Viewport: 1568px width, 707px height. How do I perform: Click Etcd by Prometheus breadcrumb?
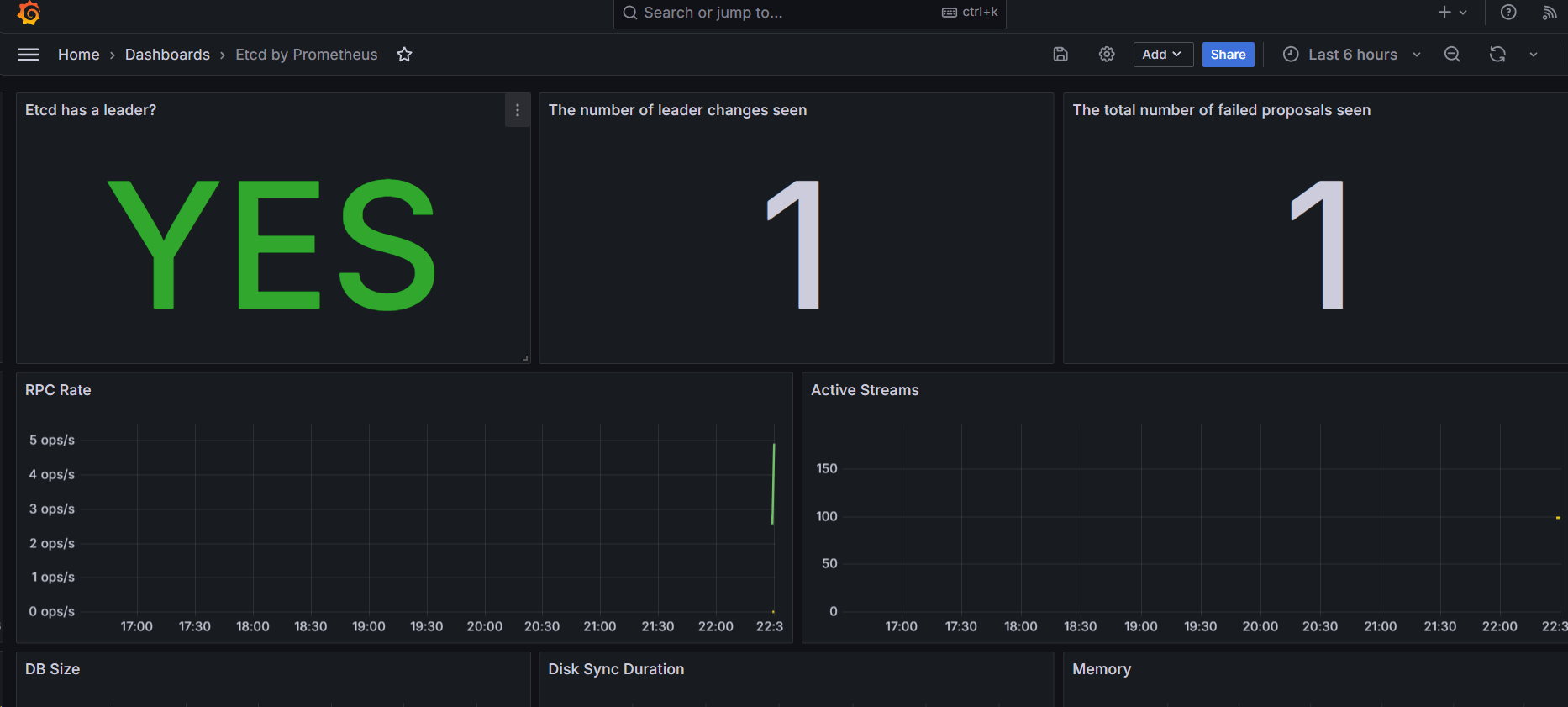(307, 55)
